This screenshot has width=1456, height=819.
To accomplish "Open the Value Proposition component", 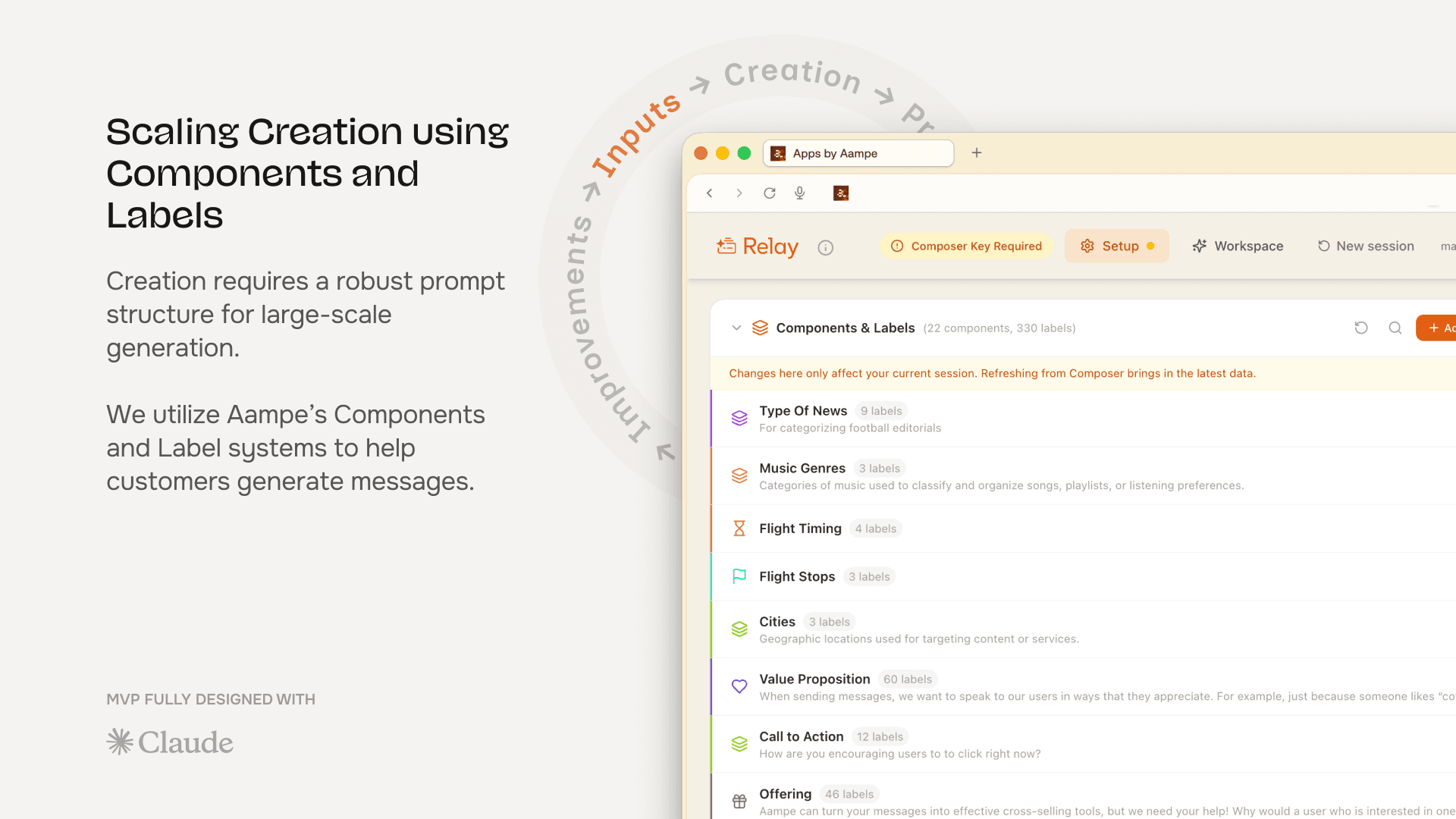I will (1083, 687).
